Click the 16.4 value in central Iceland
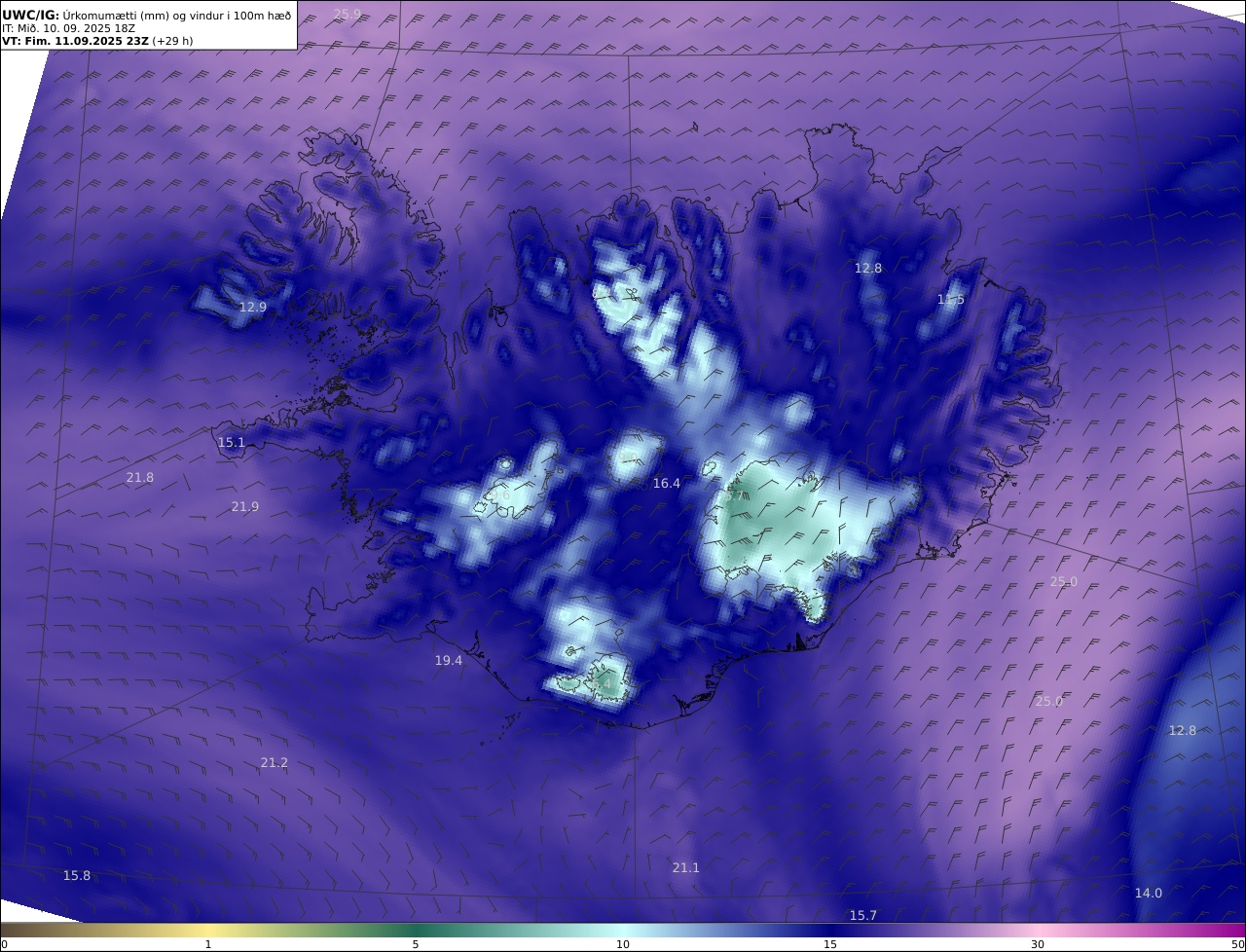 (x=667, y=483)
